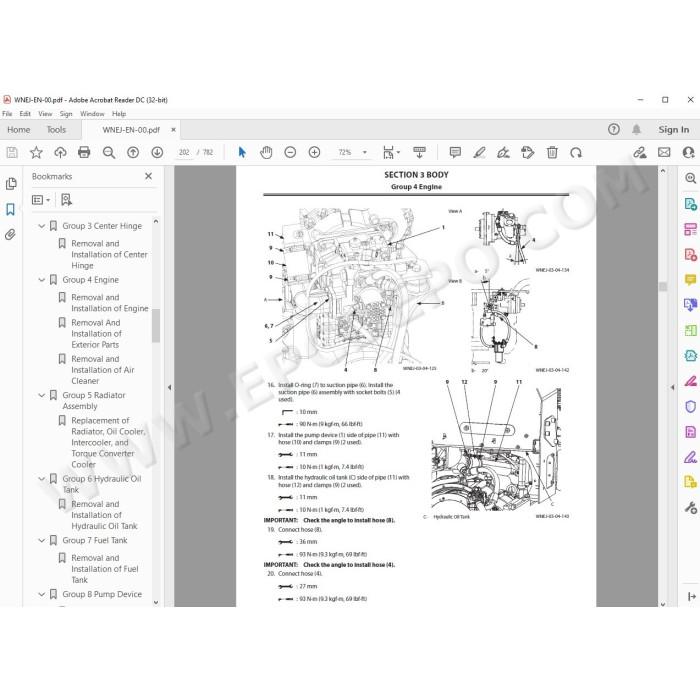
Task: Click the scrolling mode icon
Action: (x=419, y=153)
